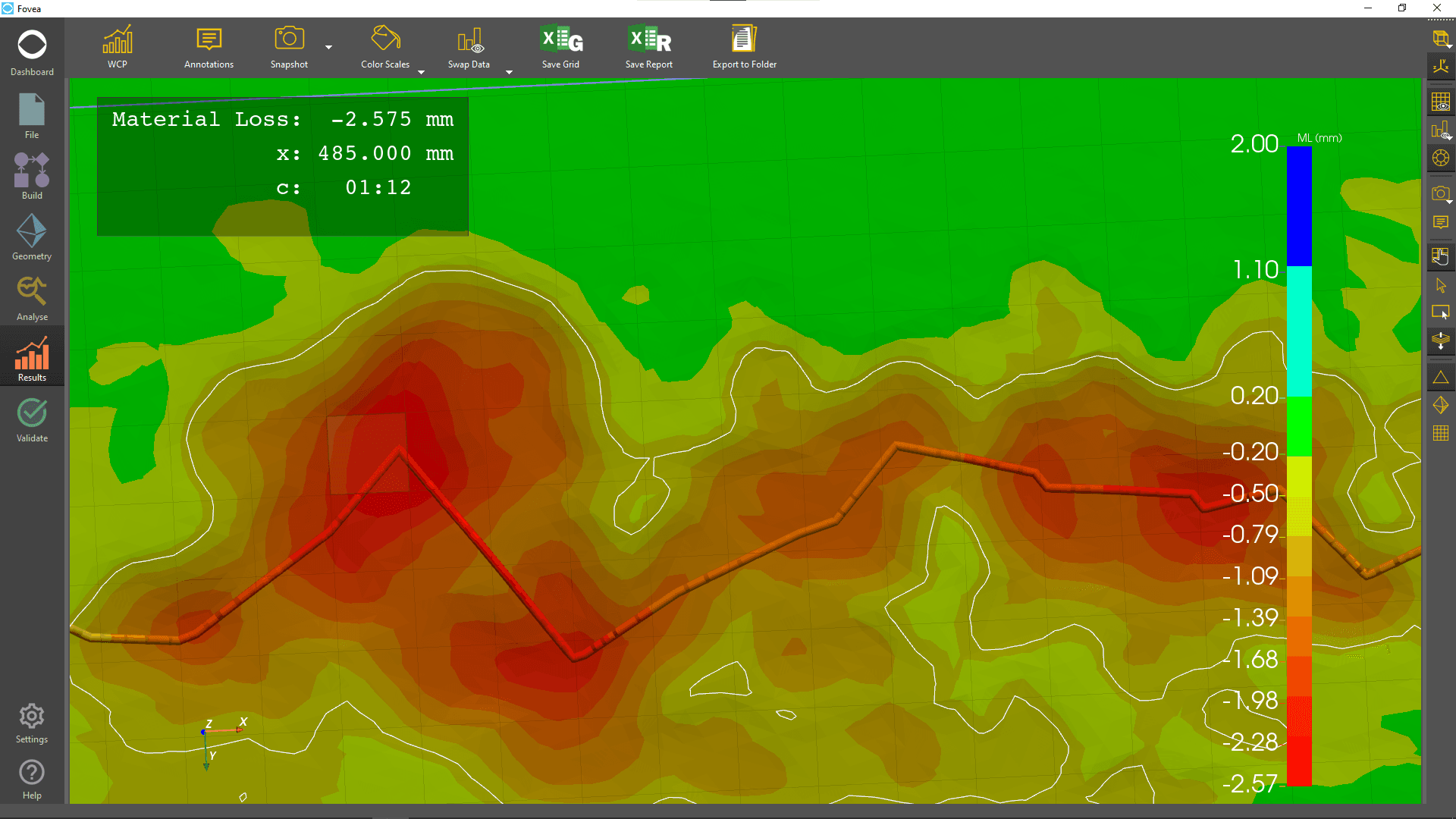Click the cyan segment of color scale
This screenshot has height=819, width=1456.
[1299, 331]
